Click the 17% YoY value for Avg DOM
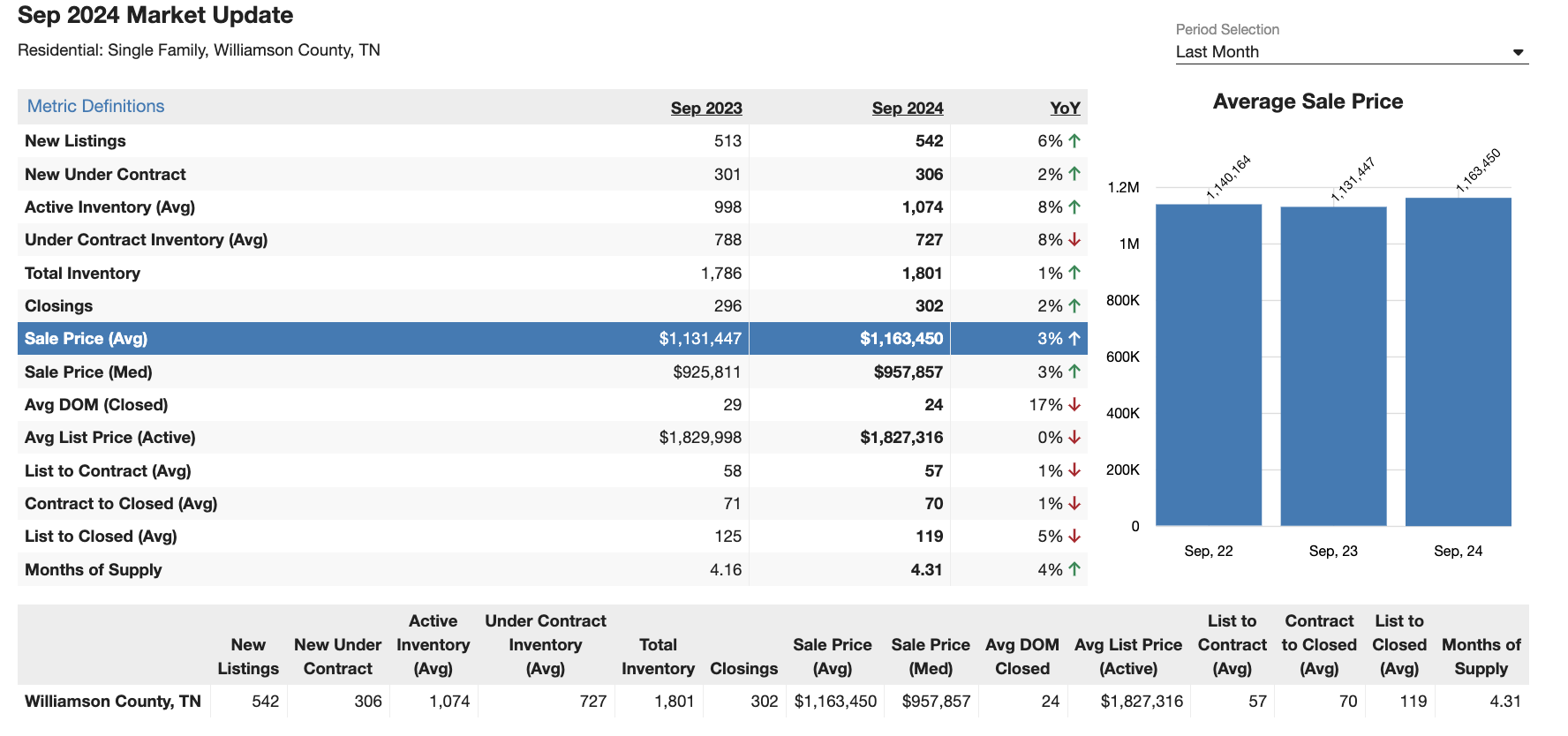The width and height of the screenshot is (1568, 736). click(x=1046, y=405)
